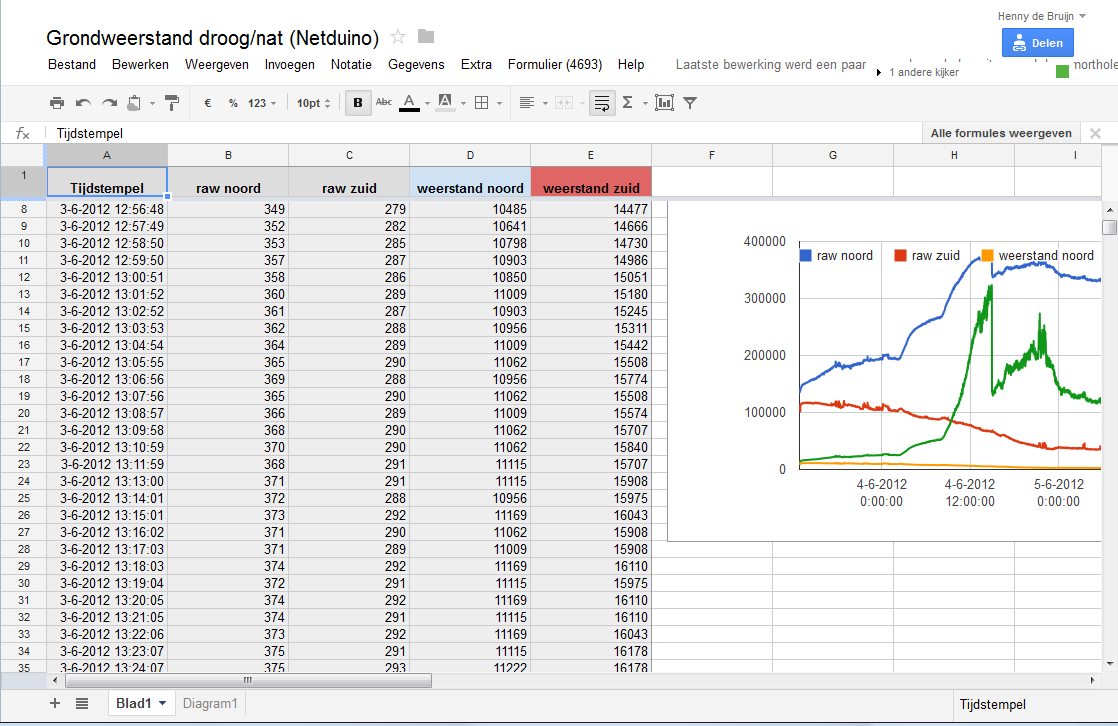The height and width of the screenshot is (726, 1118).
Task: Apply the currency format icon
Action: tap(207, 102)
